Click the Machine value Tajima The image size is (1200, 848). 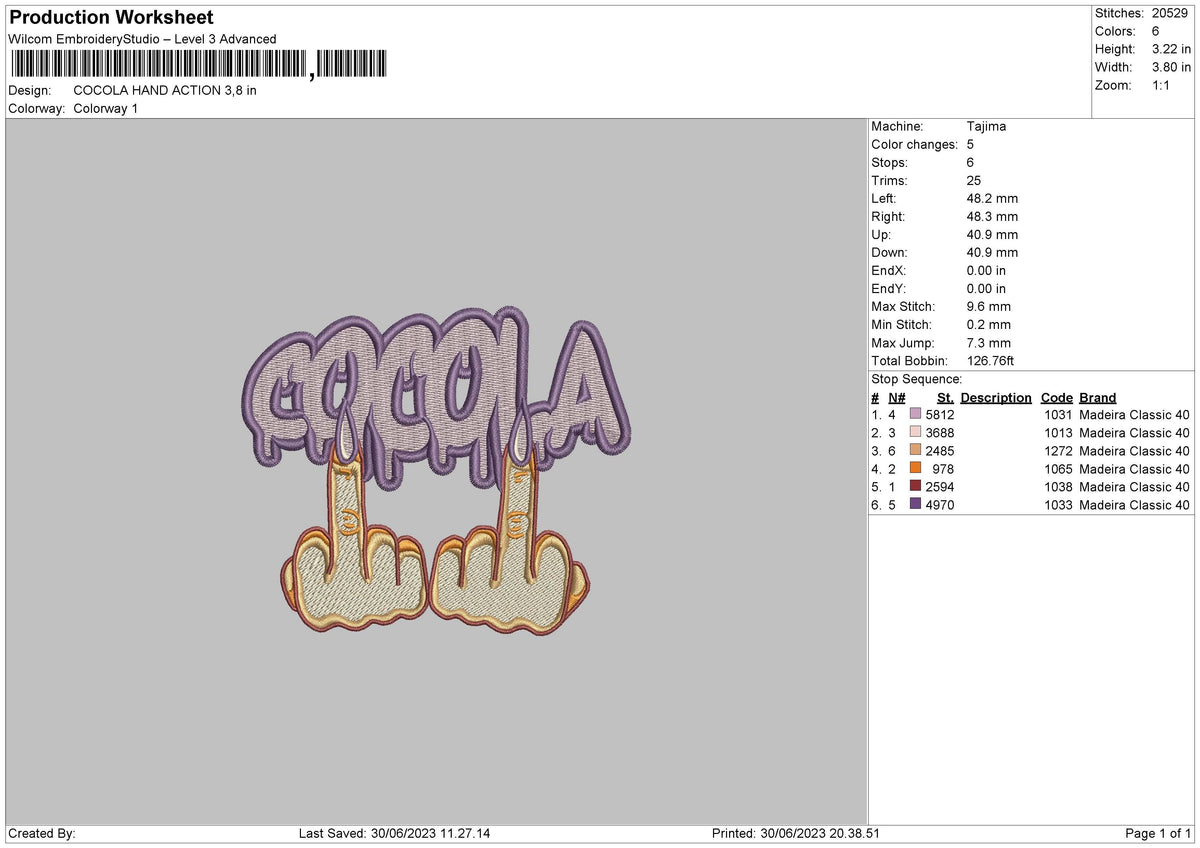point(986,126)
